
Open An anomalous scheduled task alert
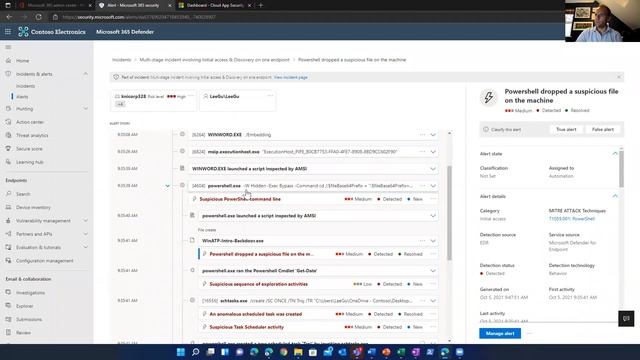(x=256, y=314)
